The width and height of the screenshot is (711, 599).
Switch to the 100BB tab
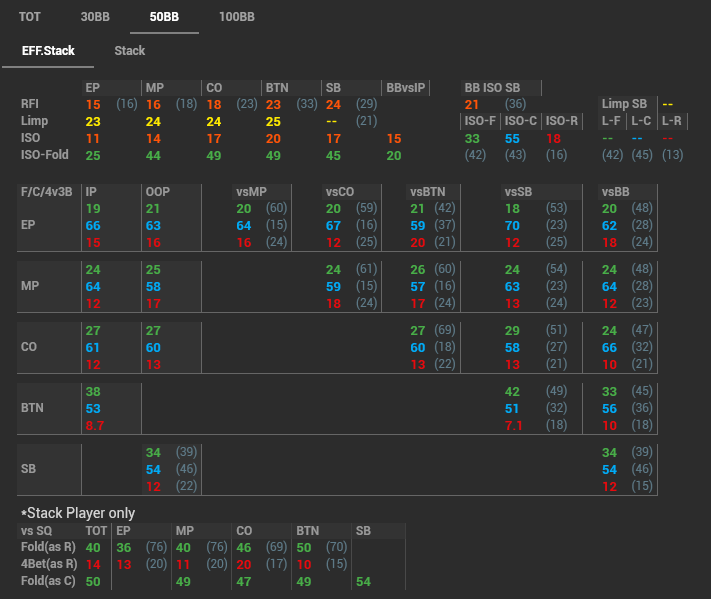click(236, 17)
